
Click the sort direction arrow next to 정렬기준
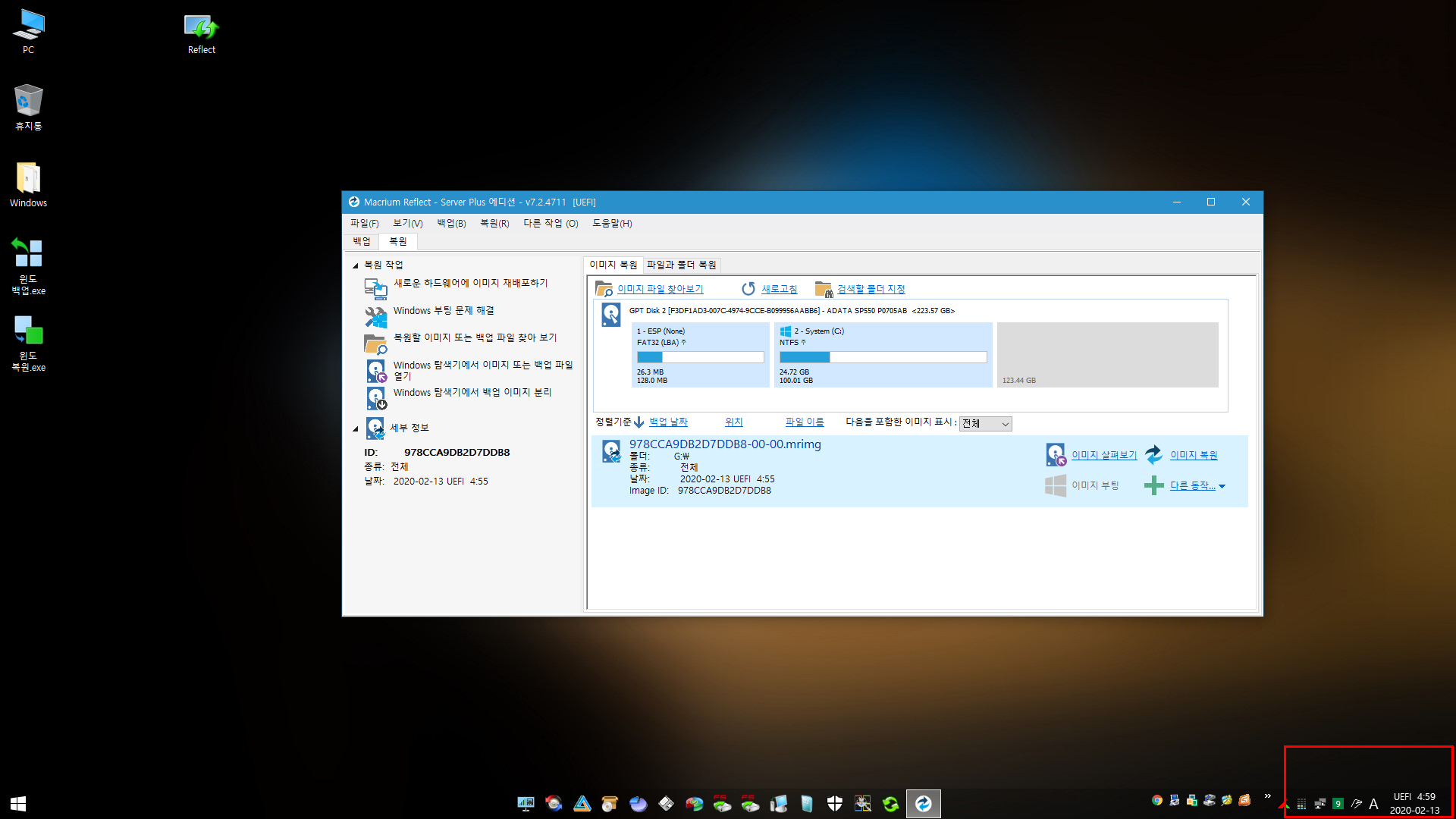639,422
